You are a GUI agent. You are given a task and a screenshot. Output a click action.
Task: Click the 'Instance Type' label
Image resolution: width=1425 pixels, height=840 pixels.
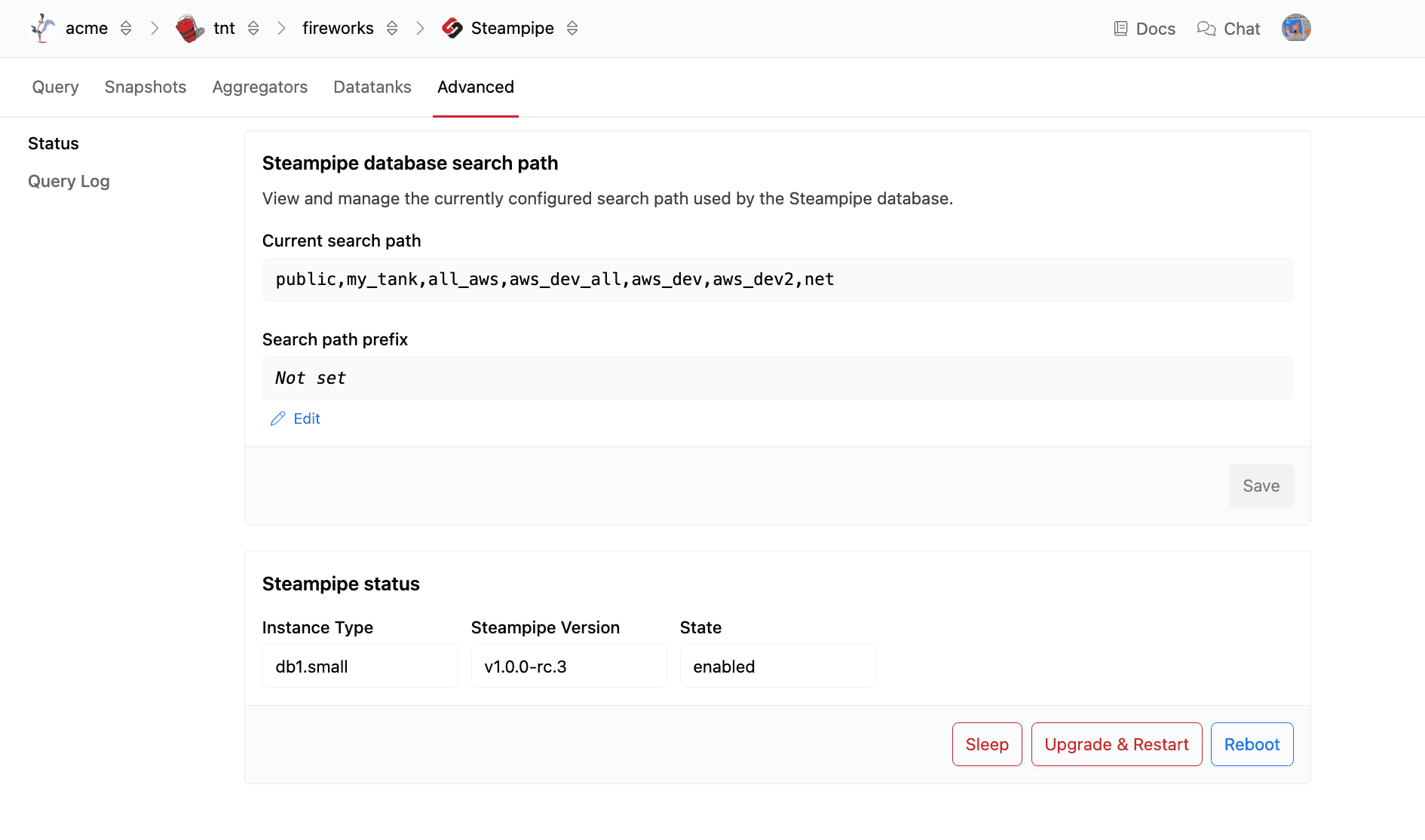click(x=317, y=627)
